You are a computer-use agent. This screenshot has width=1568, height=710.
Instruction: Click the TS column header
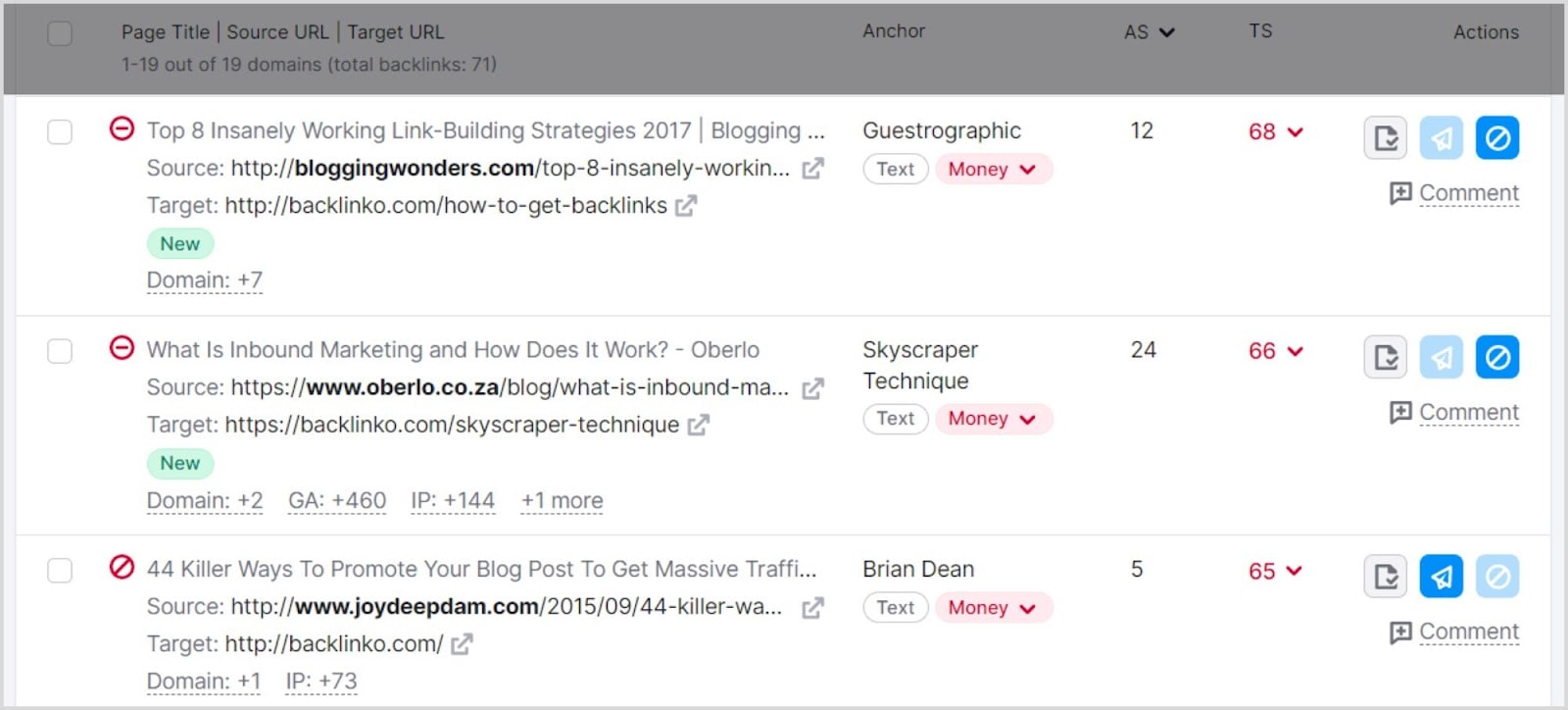point(1260,31)
